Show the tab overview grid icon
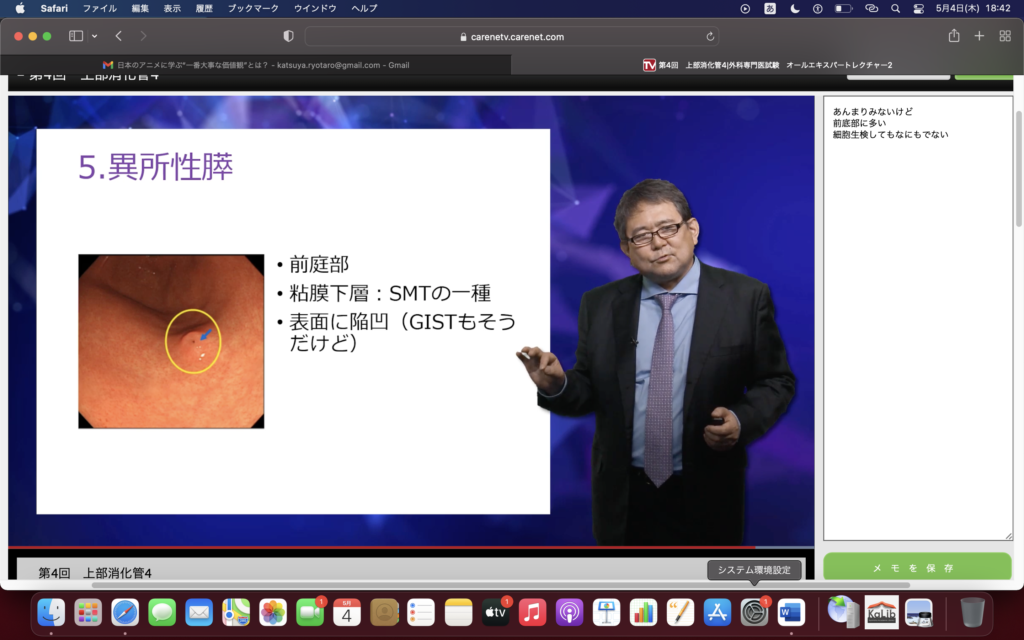Image resolution: width=1024 pixels, height=640 pixels. pyautogui.click(x=1004, y=36)
